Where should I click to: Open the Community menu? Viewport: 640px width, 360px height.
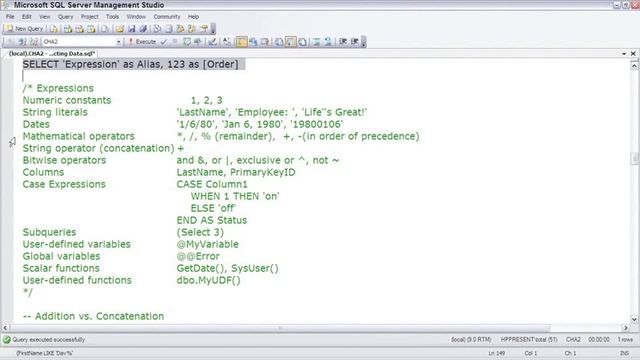[167, 17]
